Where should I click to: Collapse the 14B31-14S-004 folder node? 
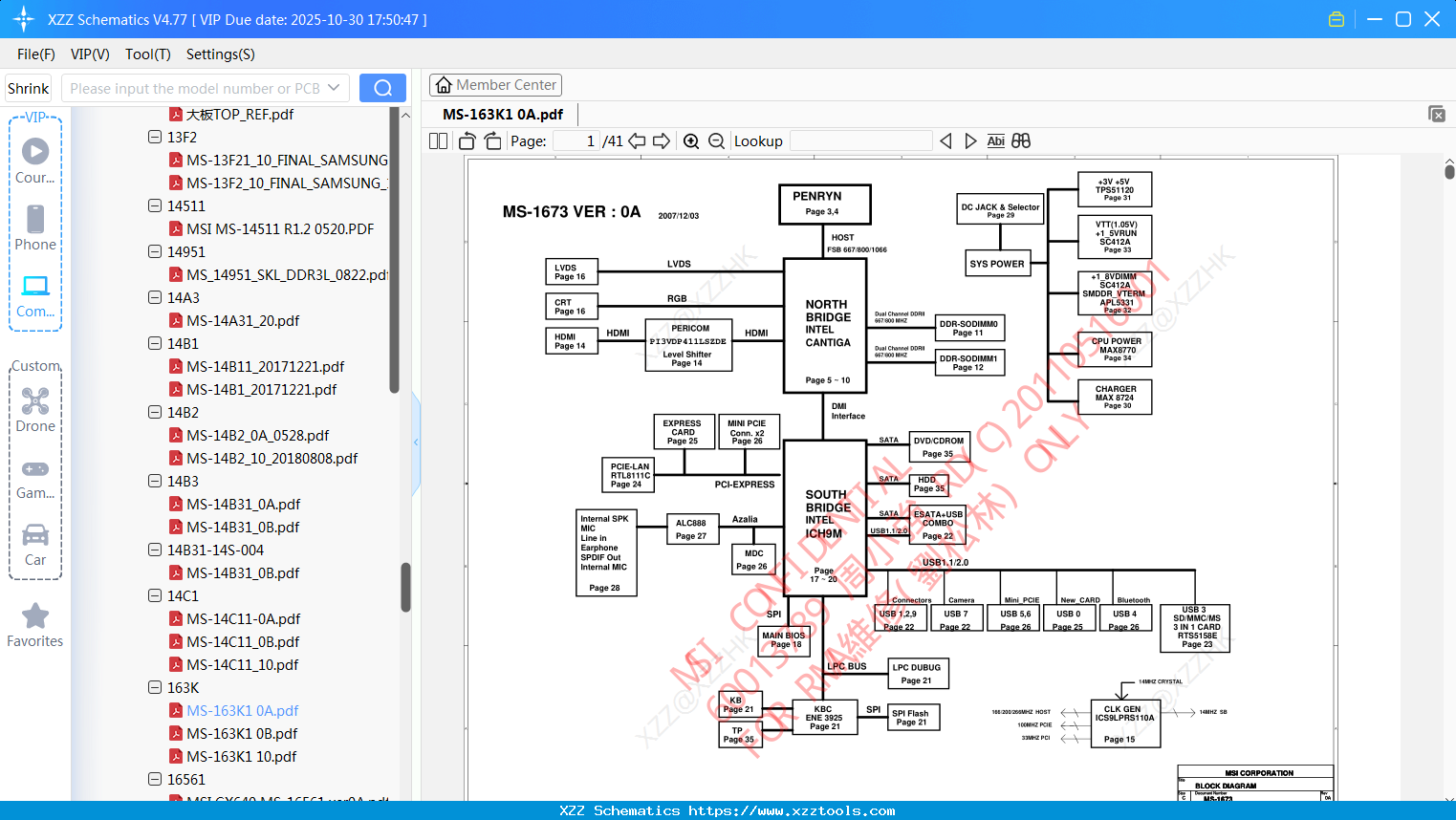(x=155, y=550)
